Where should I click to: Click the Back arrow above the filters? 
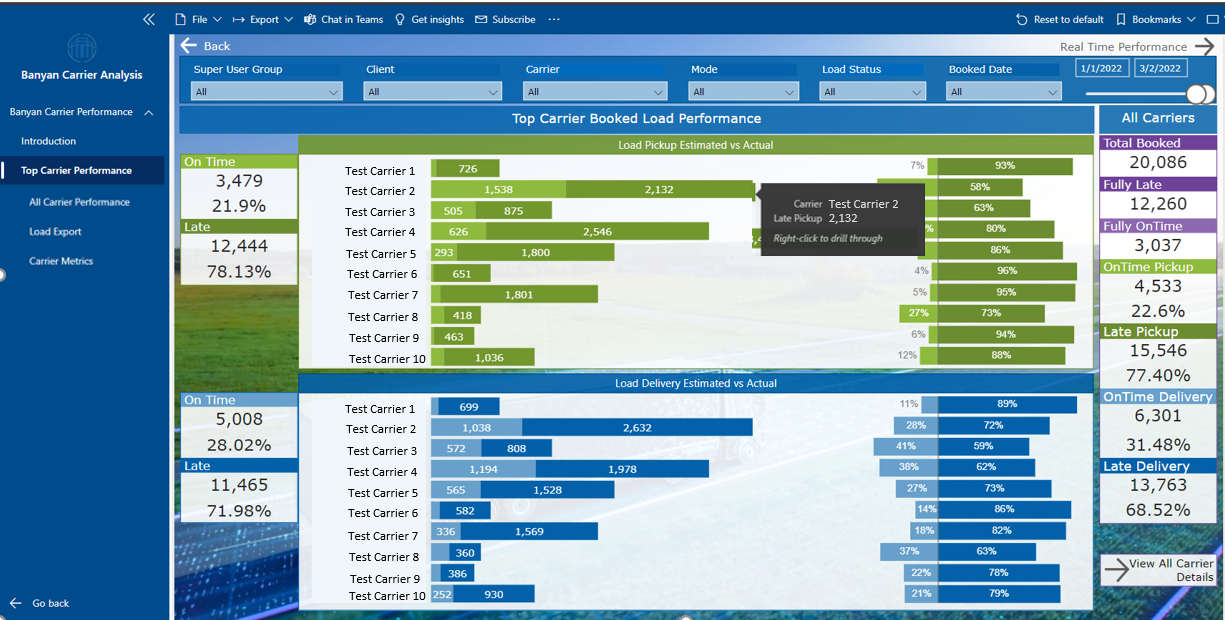pyautogui.click(x=189, y=45)
